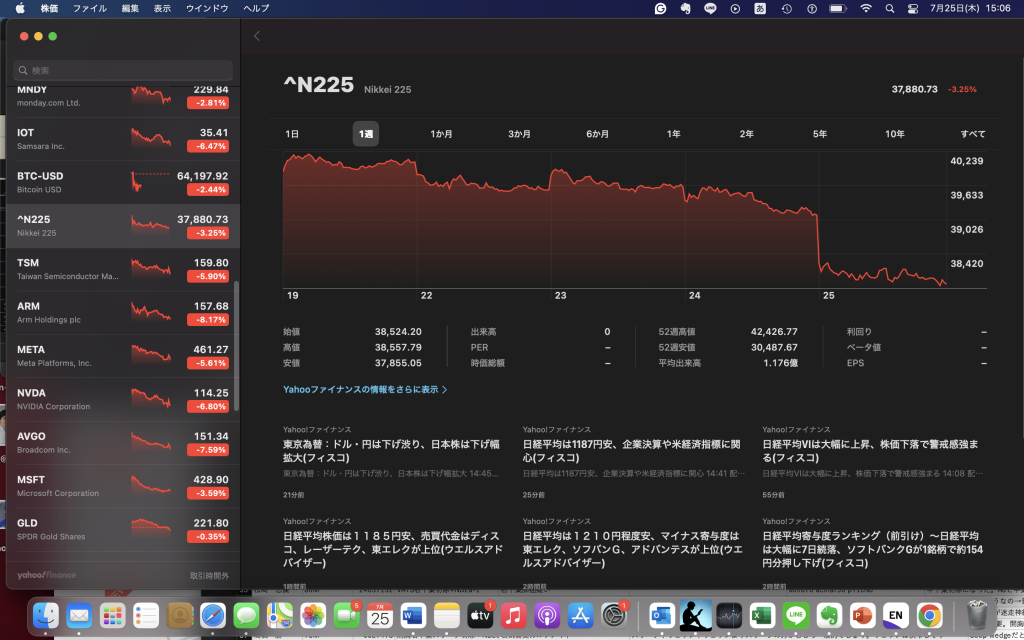Open Safari from the Dock
Image resolution: width=1024 pixels, height=640 pixels.
pyautogui.click(x=214, y=615)
